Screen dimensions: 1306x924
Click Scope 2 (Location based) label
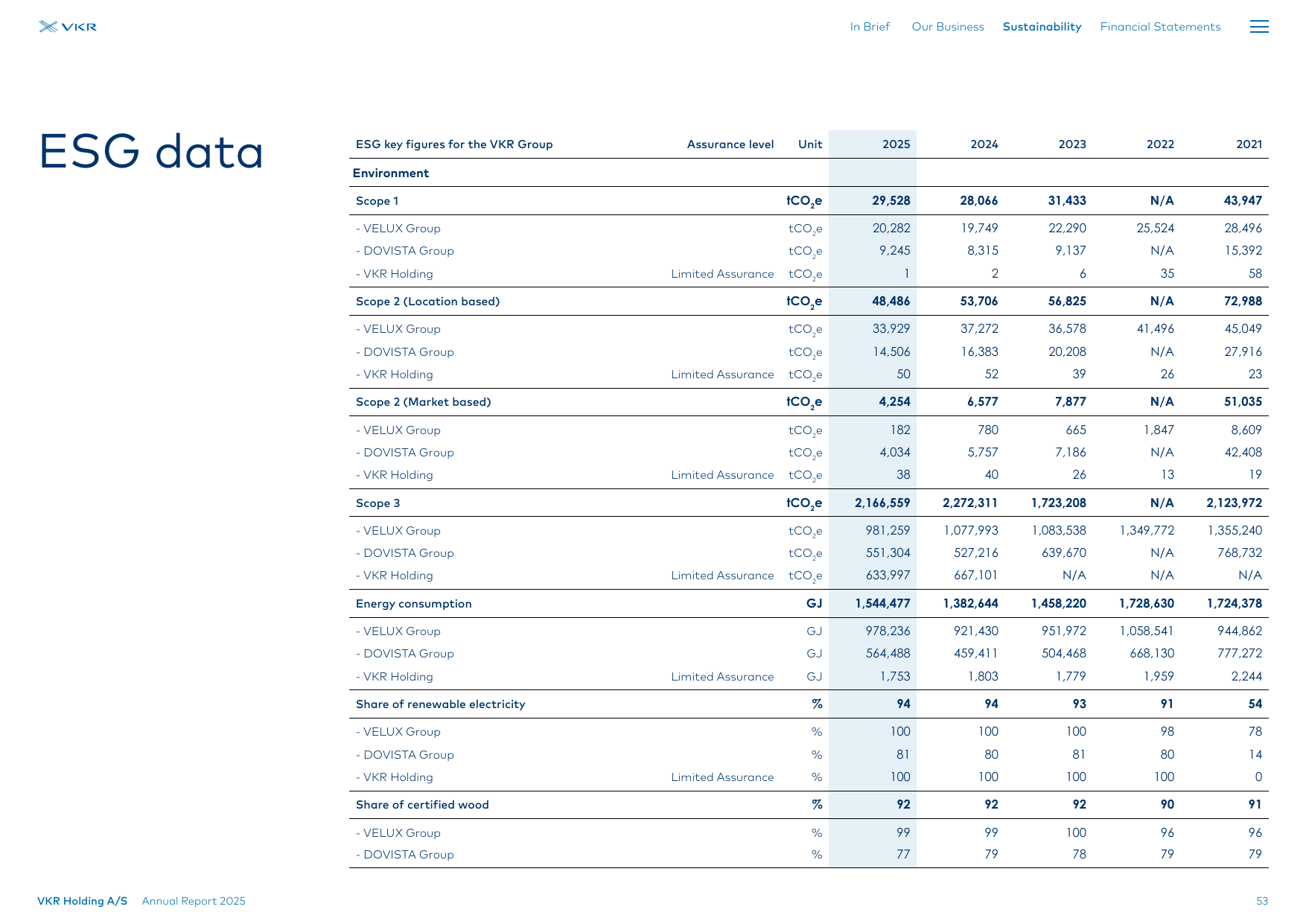pyautogui.click(x=427, y=302)
